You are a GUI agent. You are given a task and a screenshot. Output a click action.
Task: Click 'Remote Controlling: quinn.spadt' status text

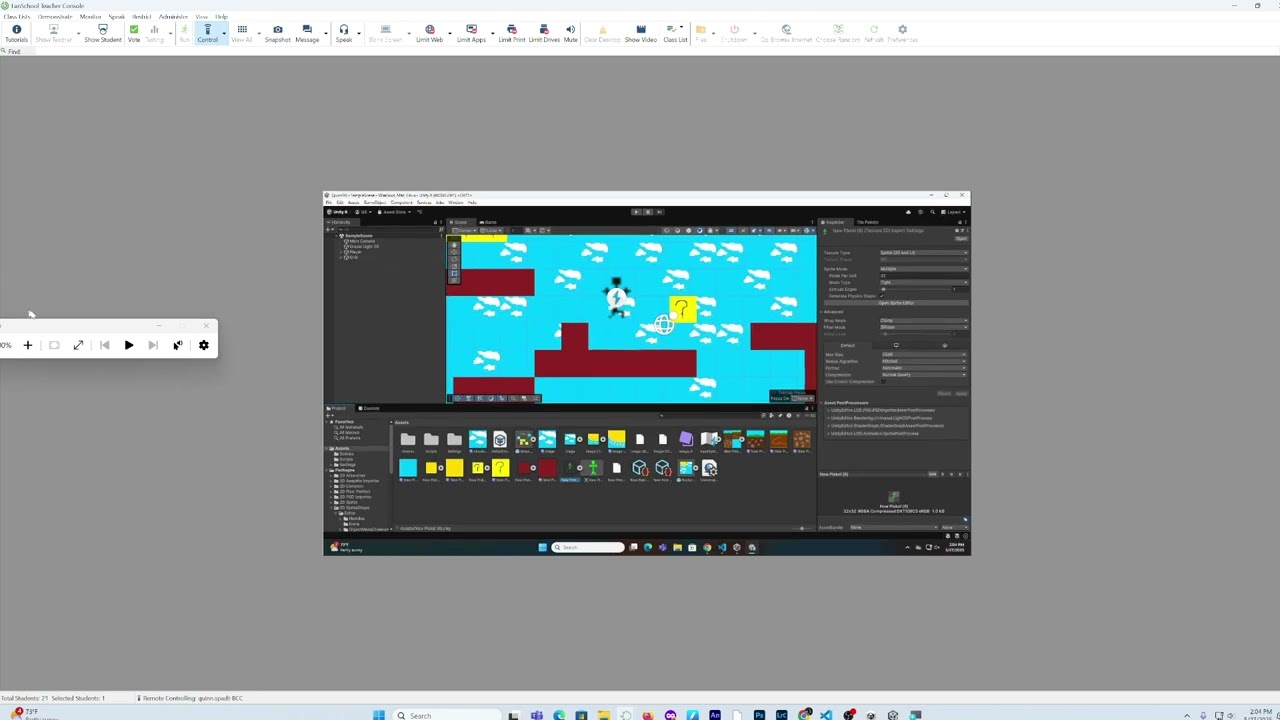pyautogui.click(x=192, y=698)
